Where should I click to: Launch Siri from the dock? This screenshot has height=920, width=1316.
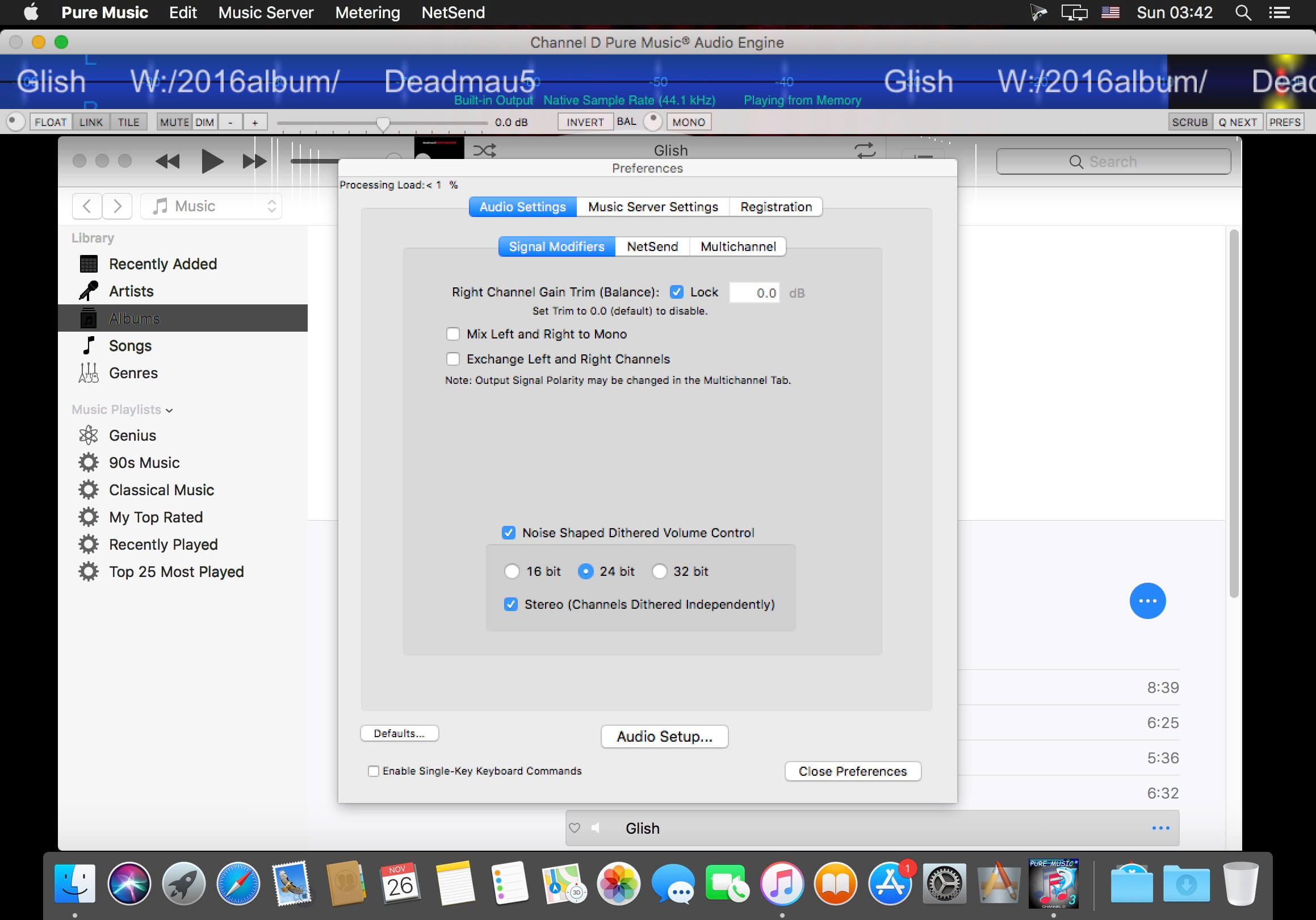(129, 883)
